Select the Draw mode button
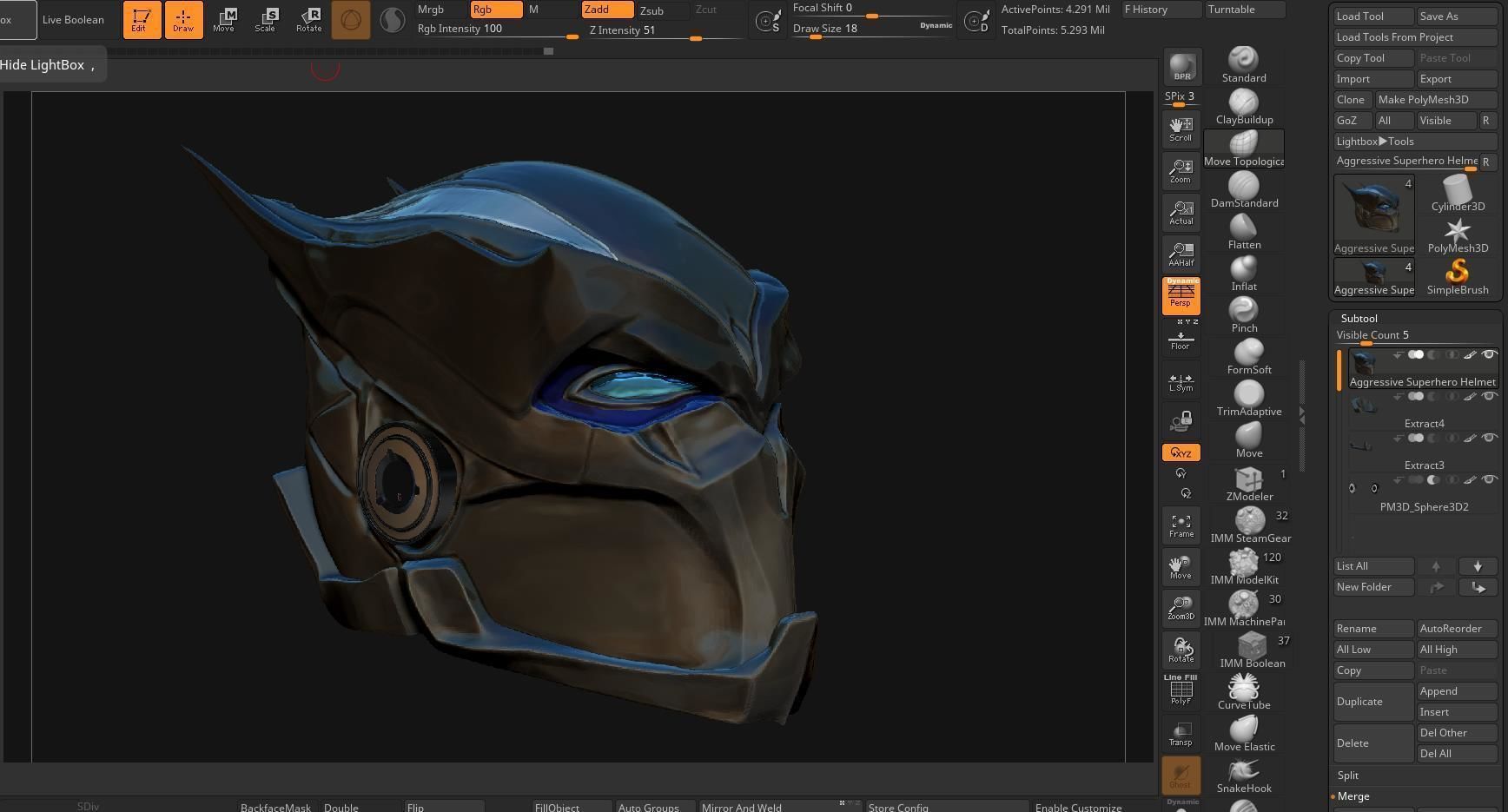This screenshot has width=1508, height=812. tap(183, 19)
